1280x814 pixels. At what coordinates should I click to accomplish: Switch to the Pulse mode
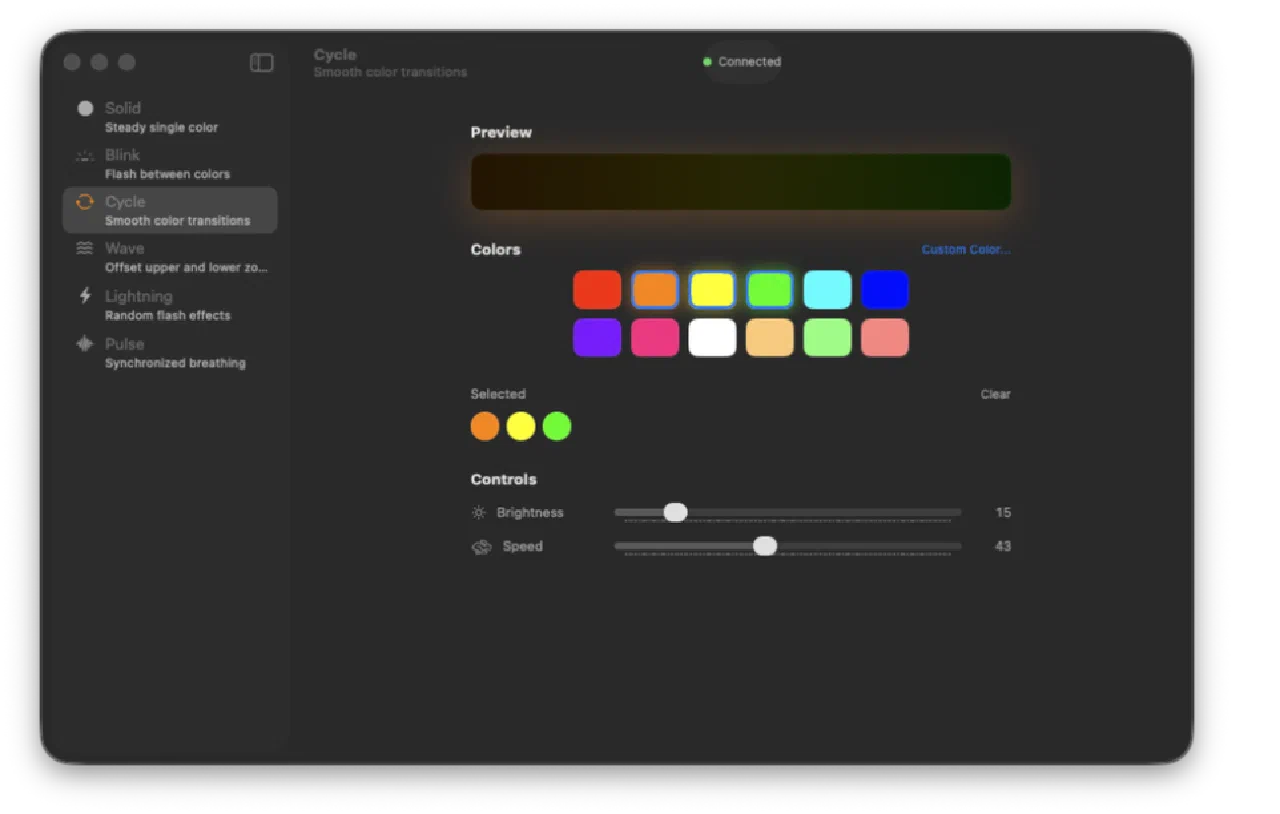click(x=170, y=353)
